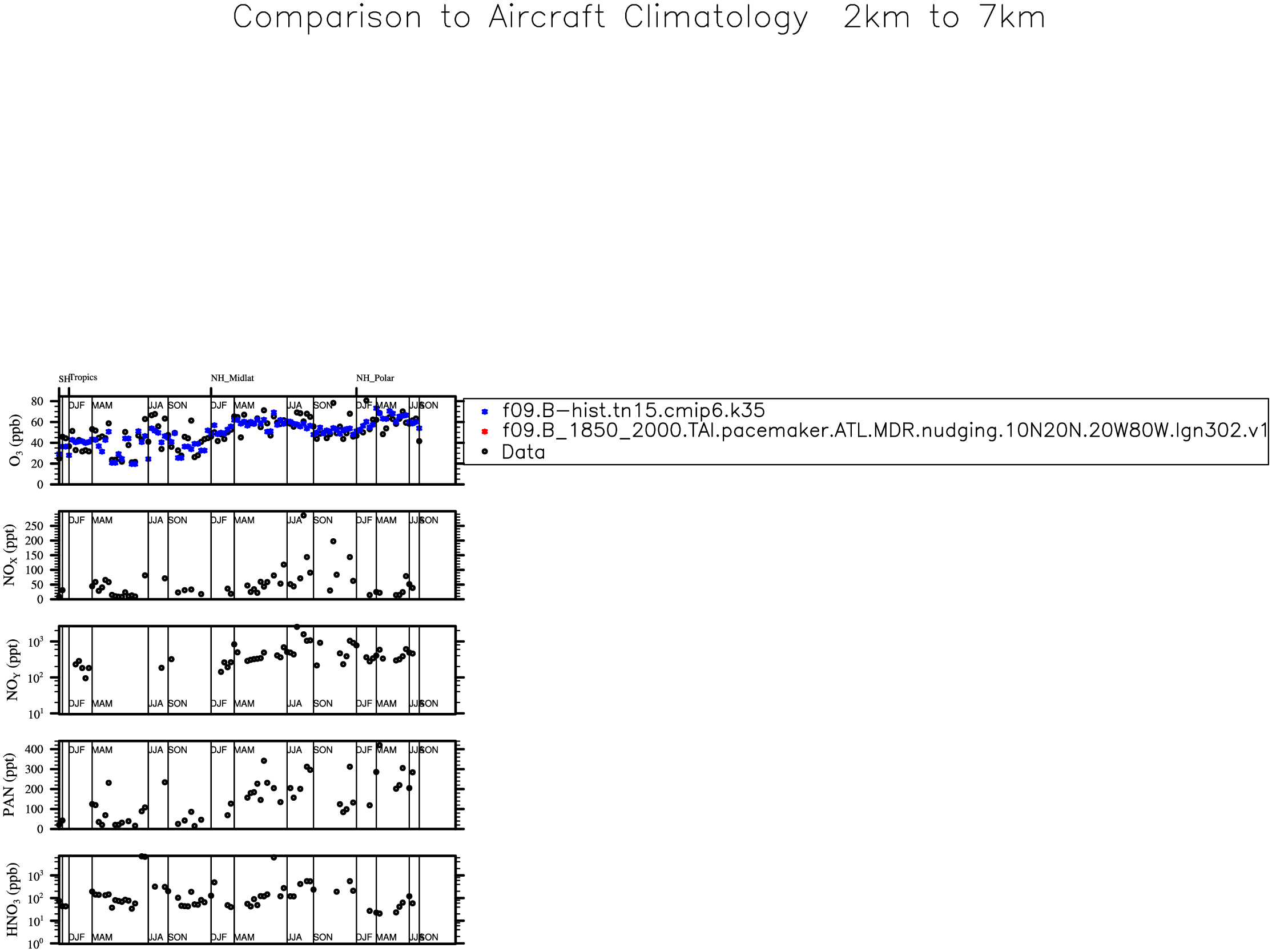Image resolution: width=1272 pixels, height=952 pixels.
Task: Click the HNO3 (ppb) axis label
Action: click(13, 898)
